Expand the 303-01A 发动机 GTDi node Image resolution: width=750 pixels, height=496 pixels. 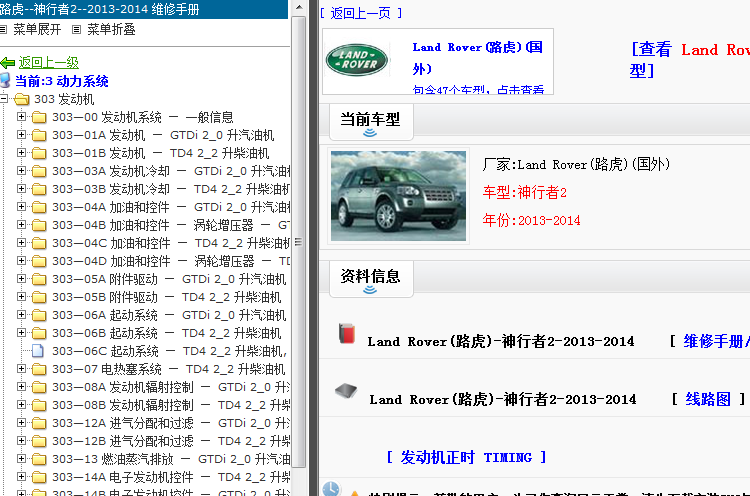coord(22,135)
